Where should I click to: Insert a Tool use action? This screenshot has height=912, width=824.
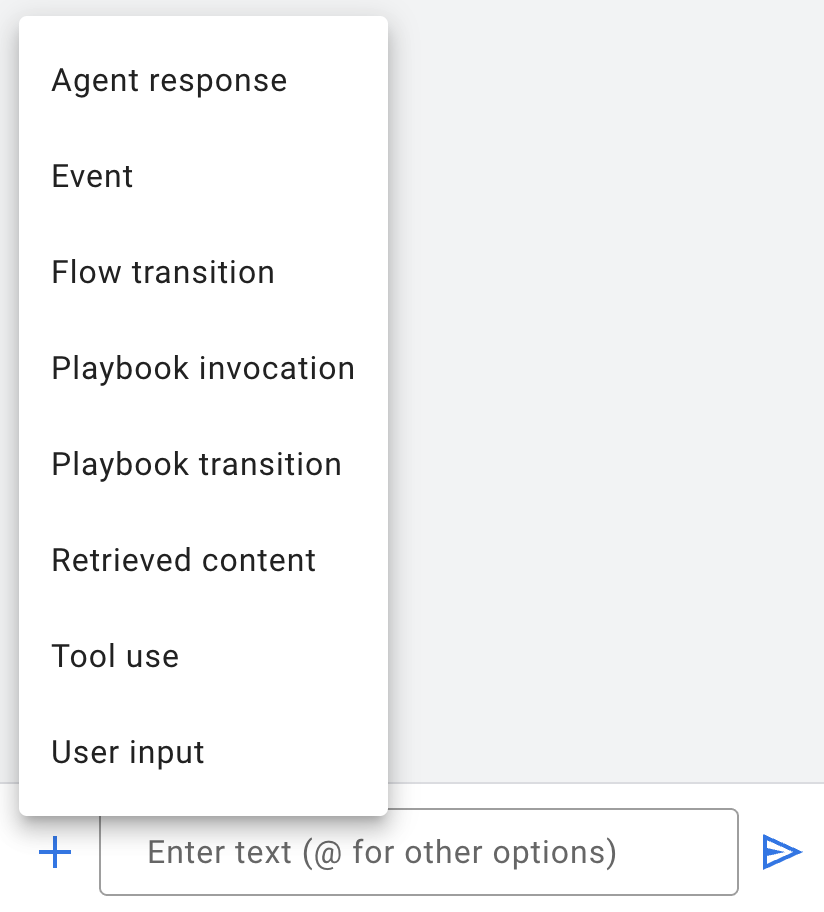coord(115,657)
